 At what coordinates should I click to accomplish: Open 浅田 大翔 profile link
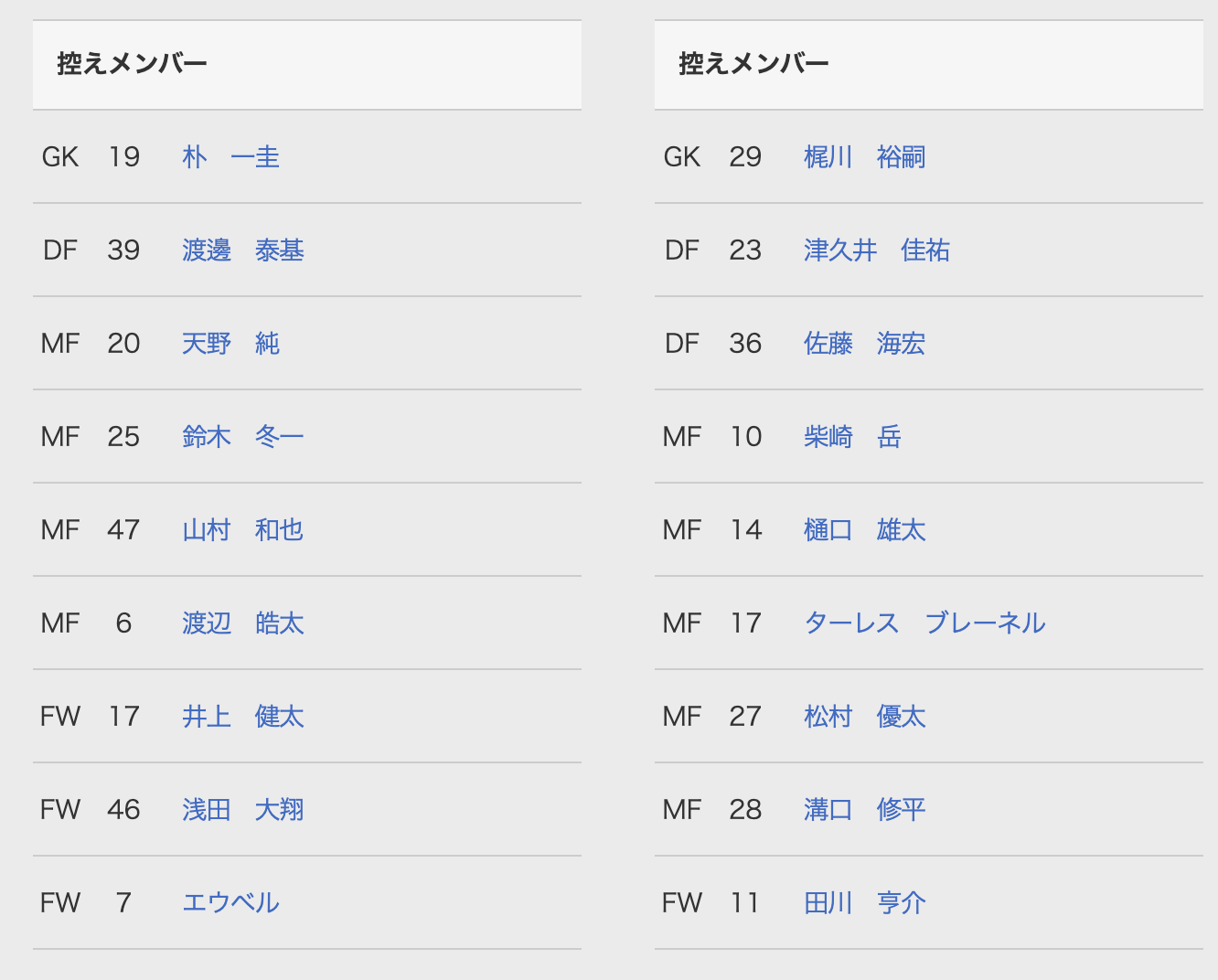(x=242, y=810)
